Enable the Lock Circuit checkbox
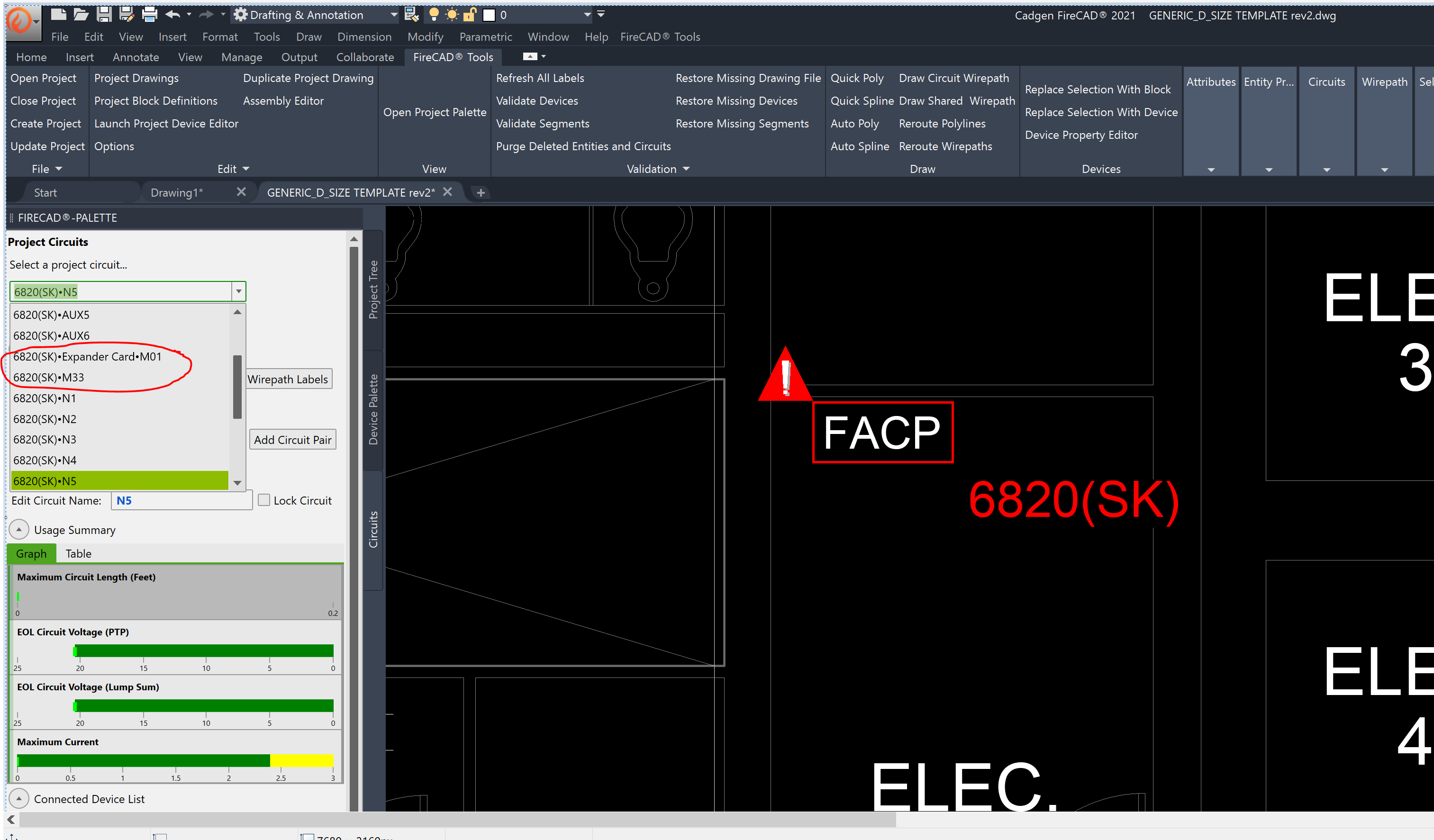The image size is (1434, 840). 263,500
